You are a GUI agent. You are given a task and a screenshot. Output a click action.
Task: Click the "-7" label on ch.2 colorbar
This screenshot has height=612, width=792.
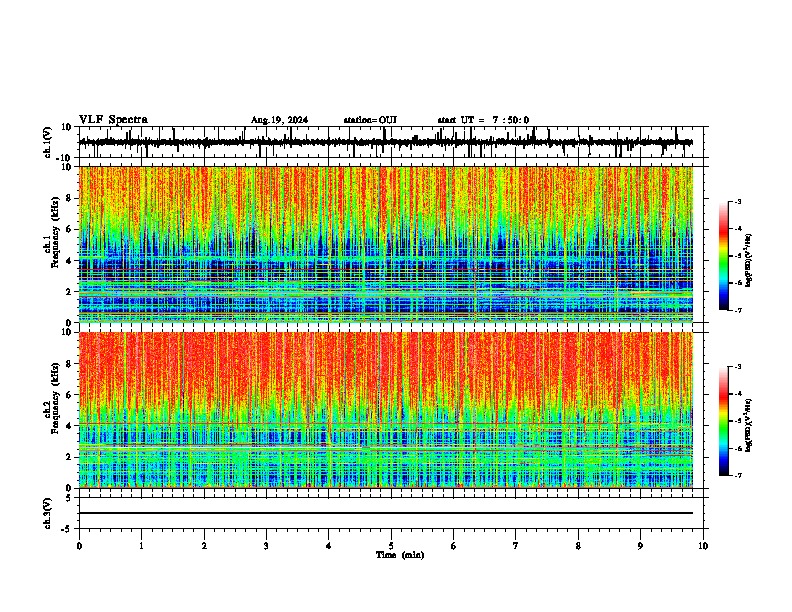coord(738,476)
